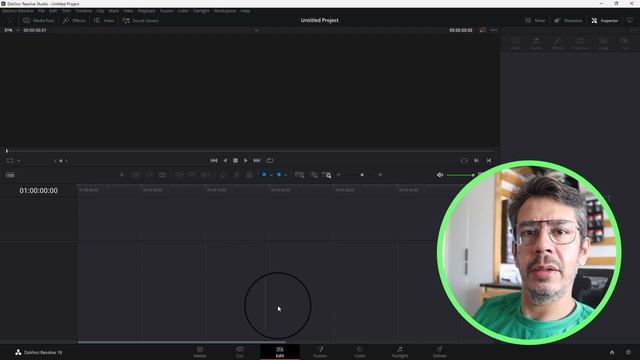Toggle Snapping magnet icon

coord(223,175)
